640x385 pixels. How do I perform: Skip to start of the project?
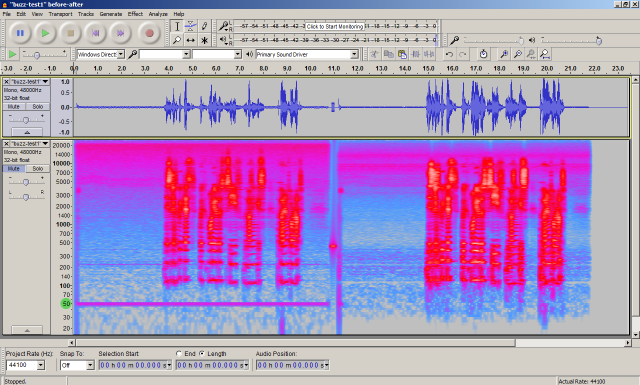pyautogui.click(x=96, y=33)
